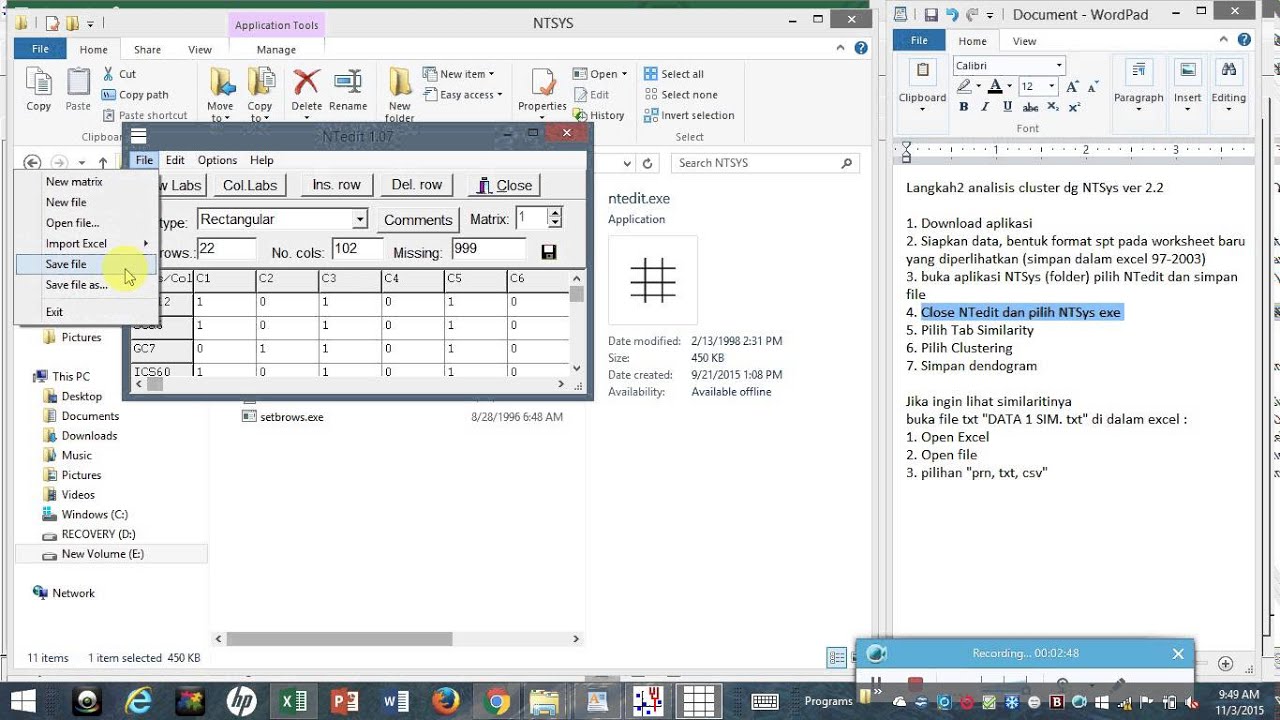Click the WordPad Underline icon
This screenshot has width=1280, height=720.
click(x=1007, y=107)
